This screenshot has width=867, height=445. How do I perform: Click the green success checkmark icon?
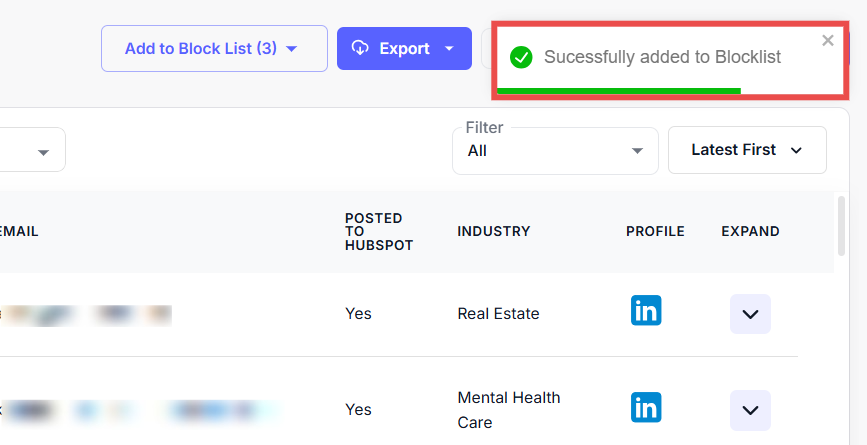point(521,57)
